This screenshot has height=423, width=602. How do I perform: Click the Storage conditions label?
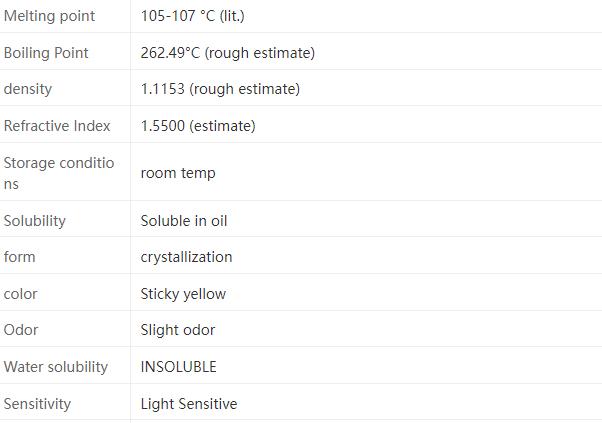coord(59,173)
